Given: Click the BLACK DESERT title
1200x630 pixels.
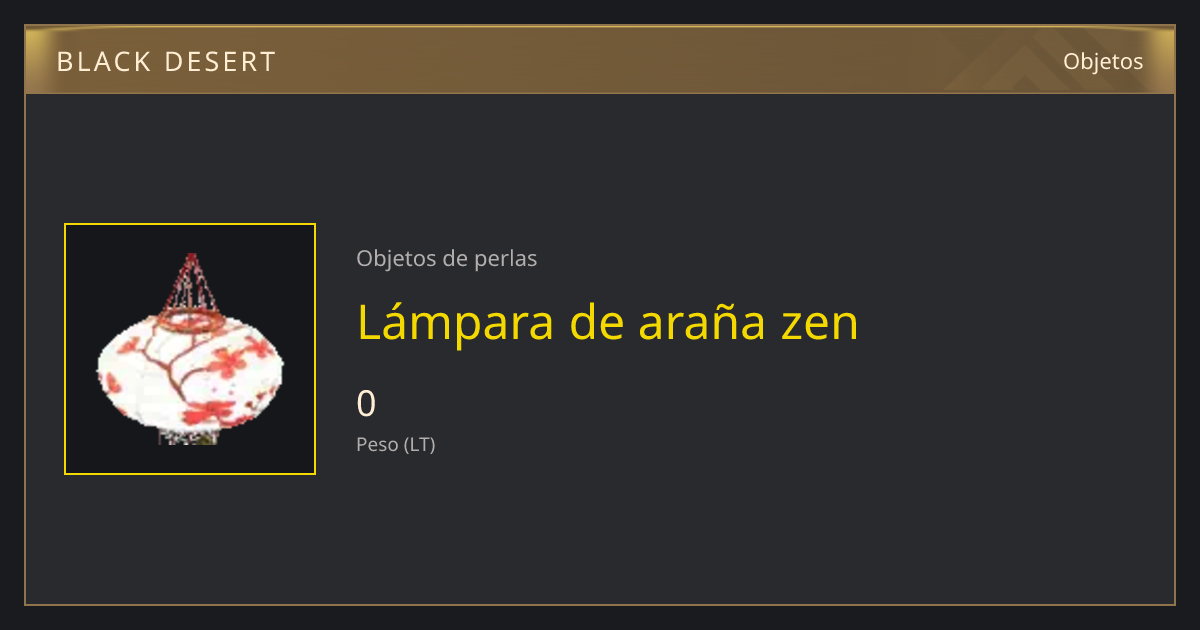Looking at the screenshot, I should coord(166,62).
